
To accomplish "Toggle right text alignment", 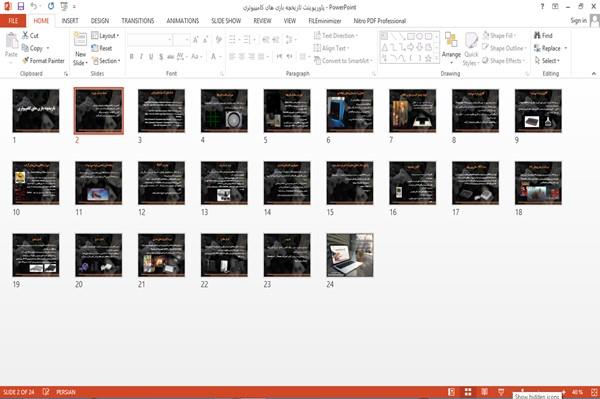I will point(251,57).
